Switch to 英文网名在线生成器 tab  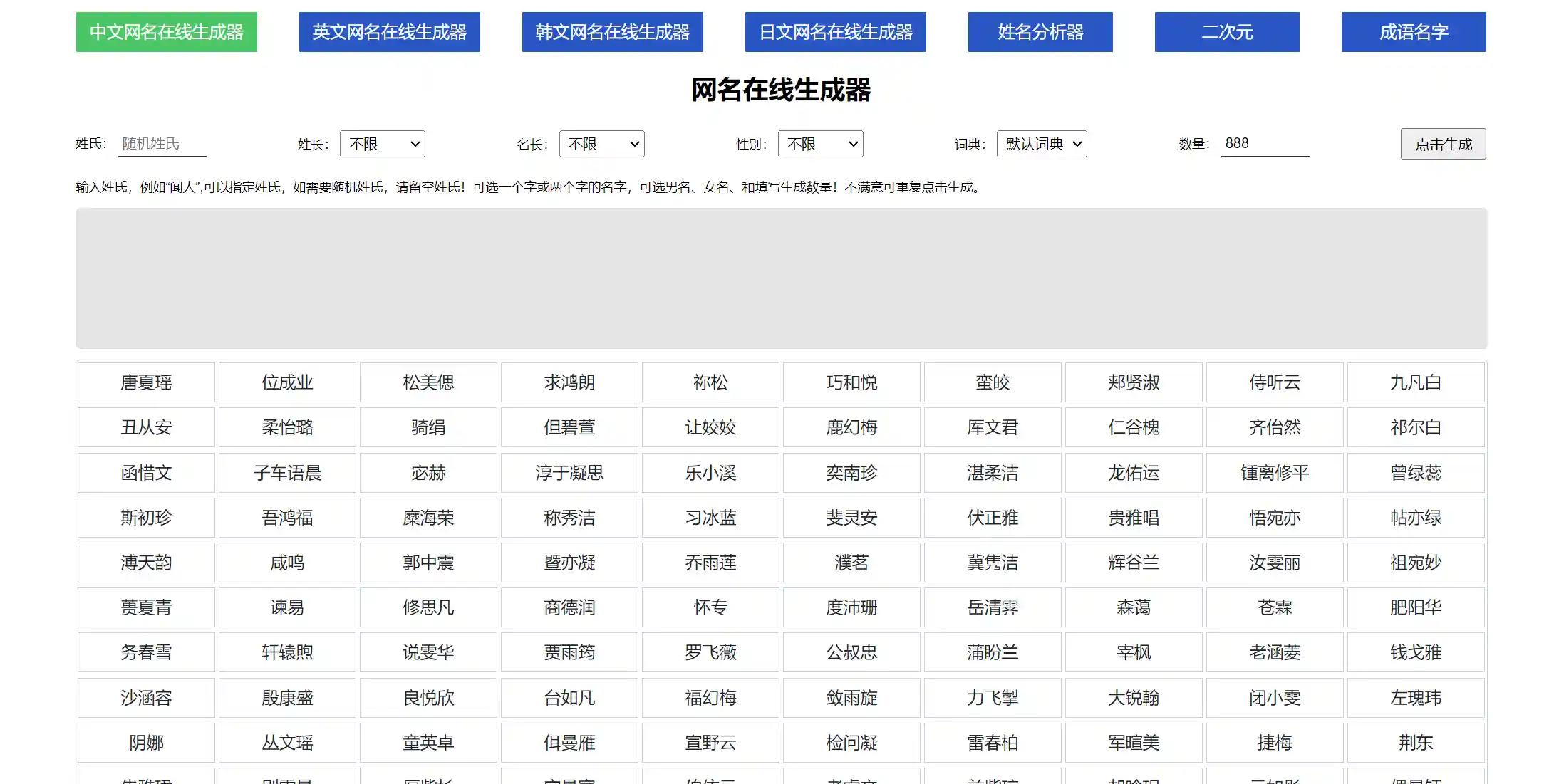pyautogui.click(x=389, y=32)
